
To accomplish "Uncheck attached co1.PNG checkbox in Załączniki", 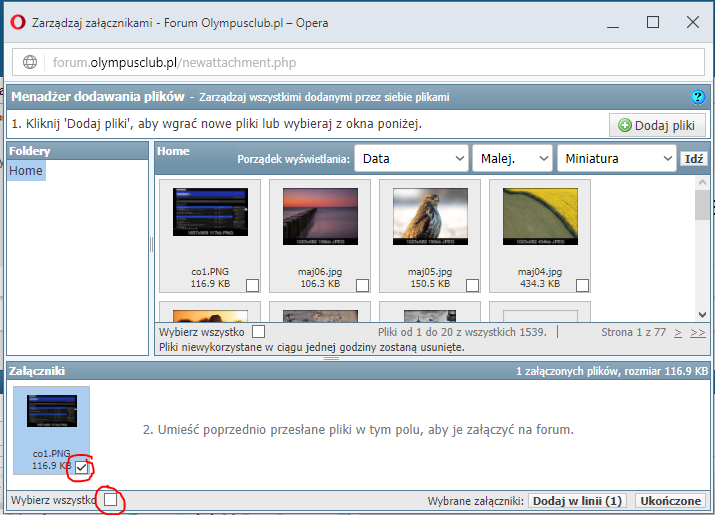I will tap(82, 466).
